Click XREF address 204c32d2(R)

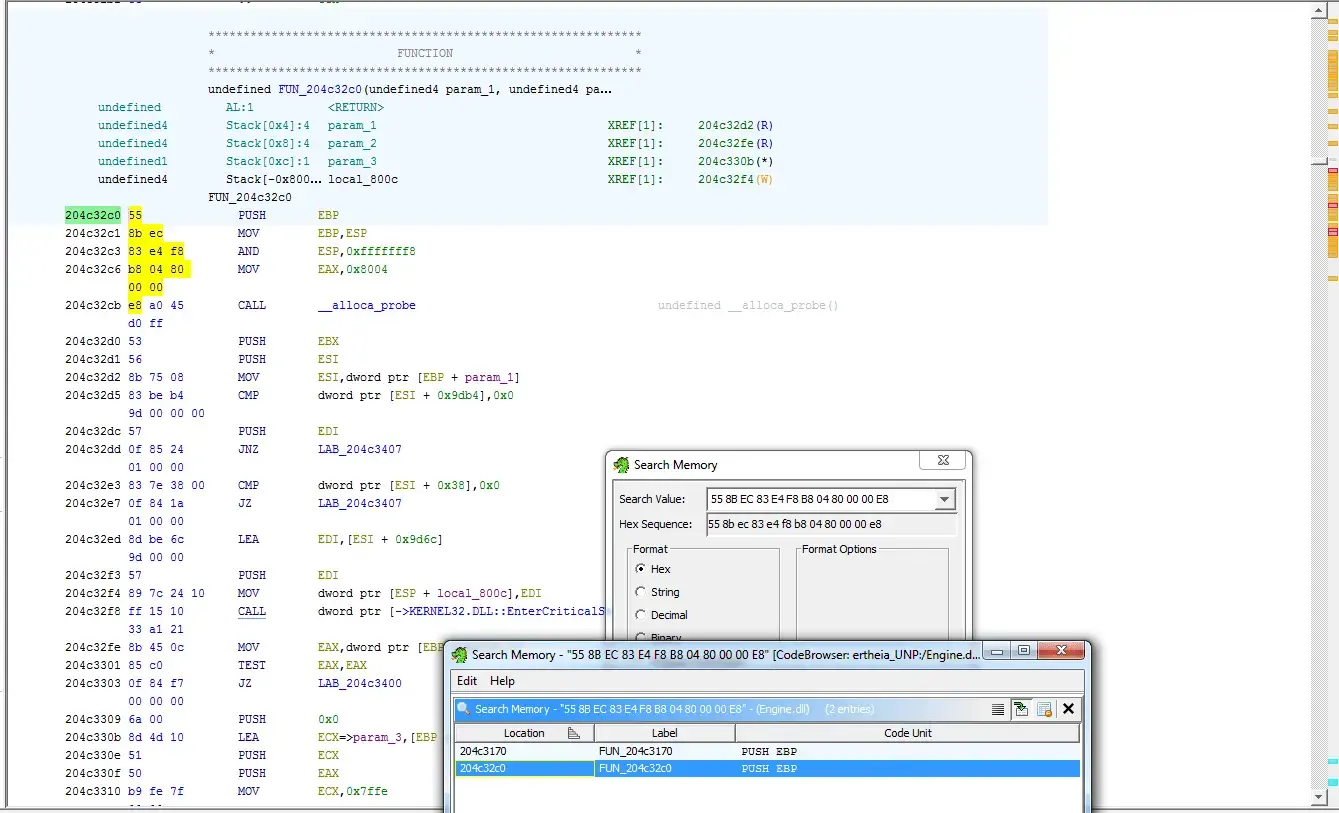(735, 125)
